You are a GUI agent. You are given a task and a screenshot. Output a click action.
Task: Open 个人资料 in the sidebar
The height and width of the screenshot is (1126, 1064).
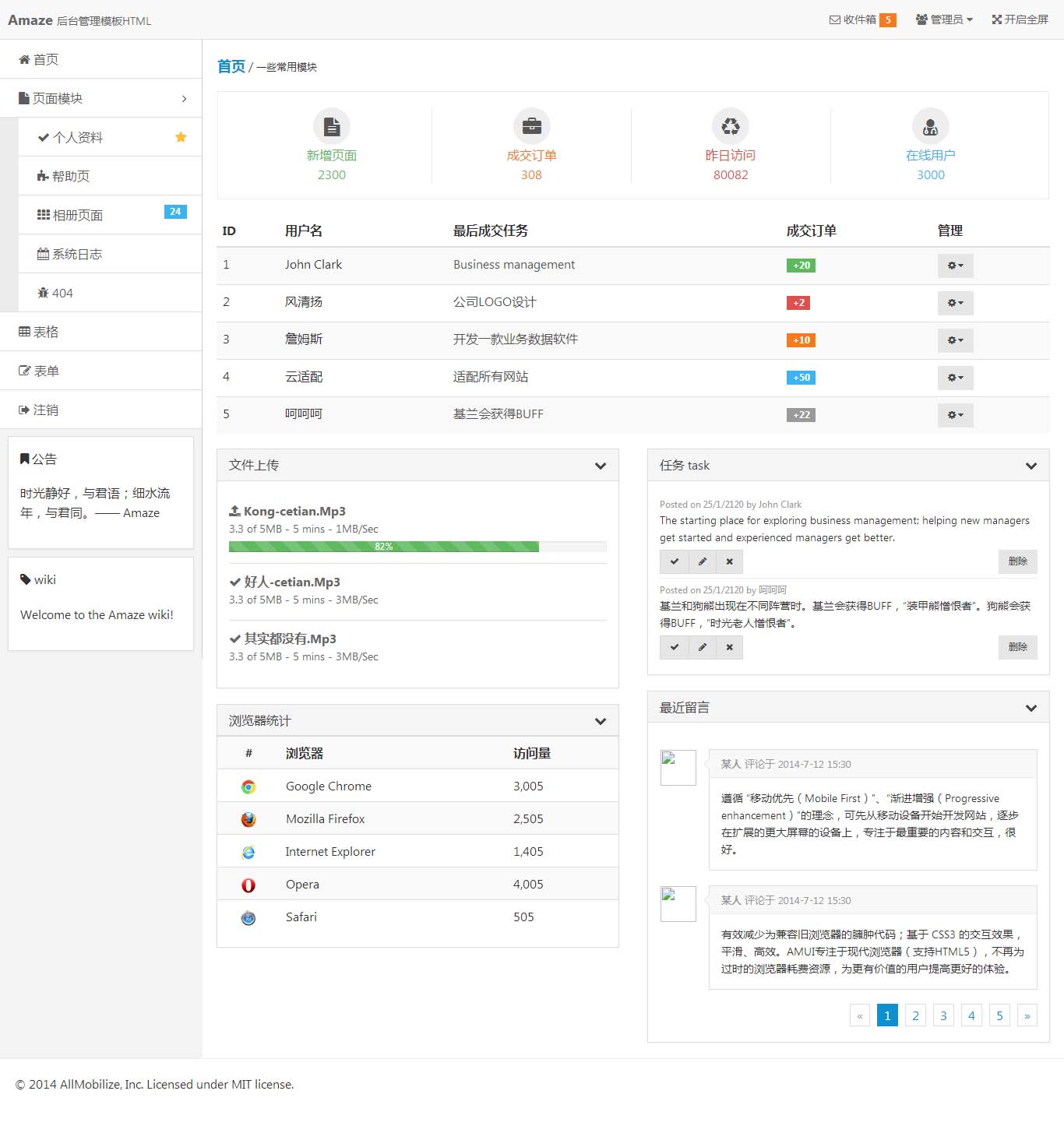110,137
